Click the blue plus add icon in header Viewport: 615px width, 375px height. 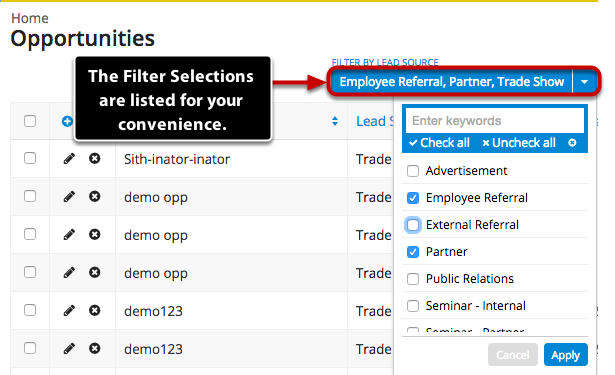pyautogui.click(x=67, y=121)
